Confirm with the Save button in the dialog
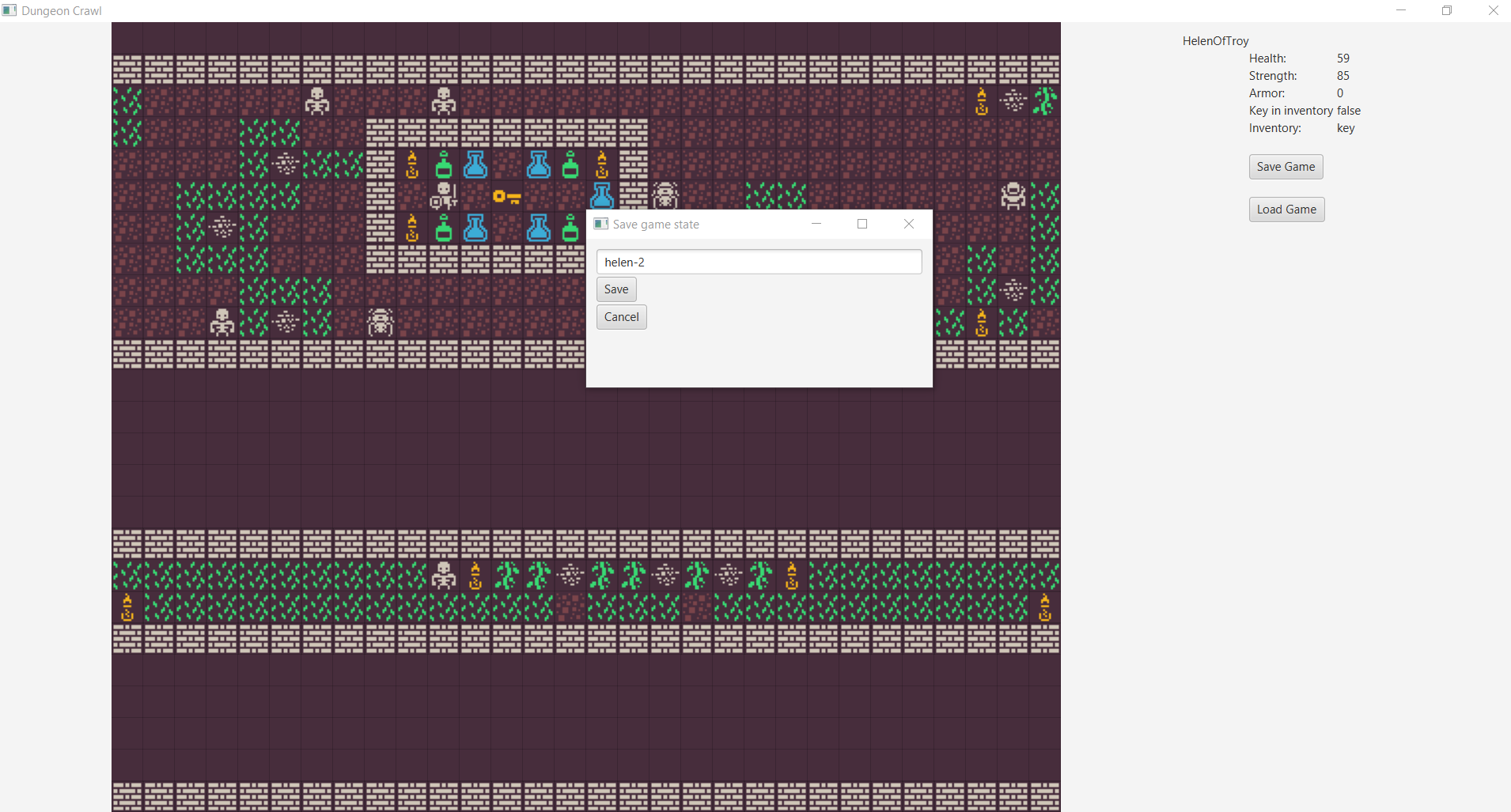Viewport: 1511px width, 812px height. click(x=616, y=289)
